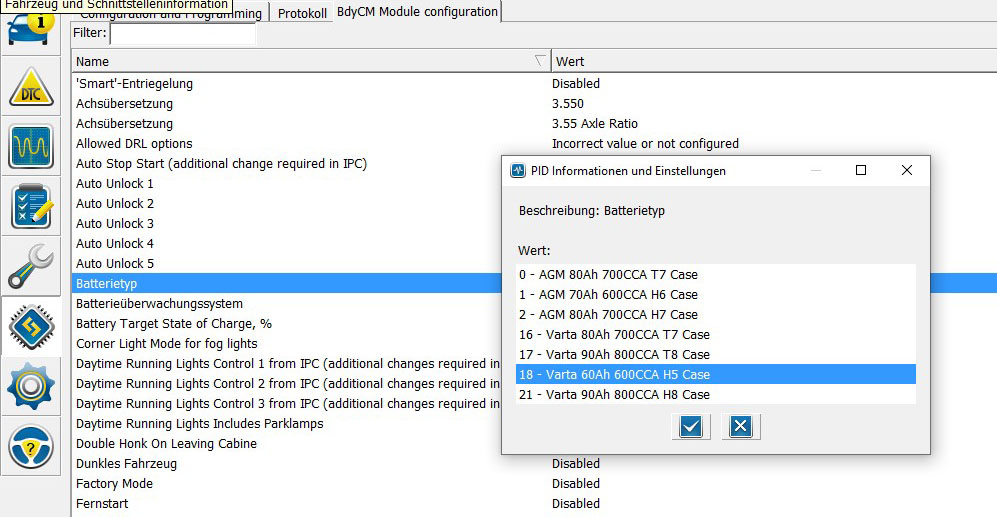Select Daytime Running Lights Control 1 row
Screen dimensions: 997x517
(x=286, y=363)
